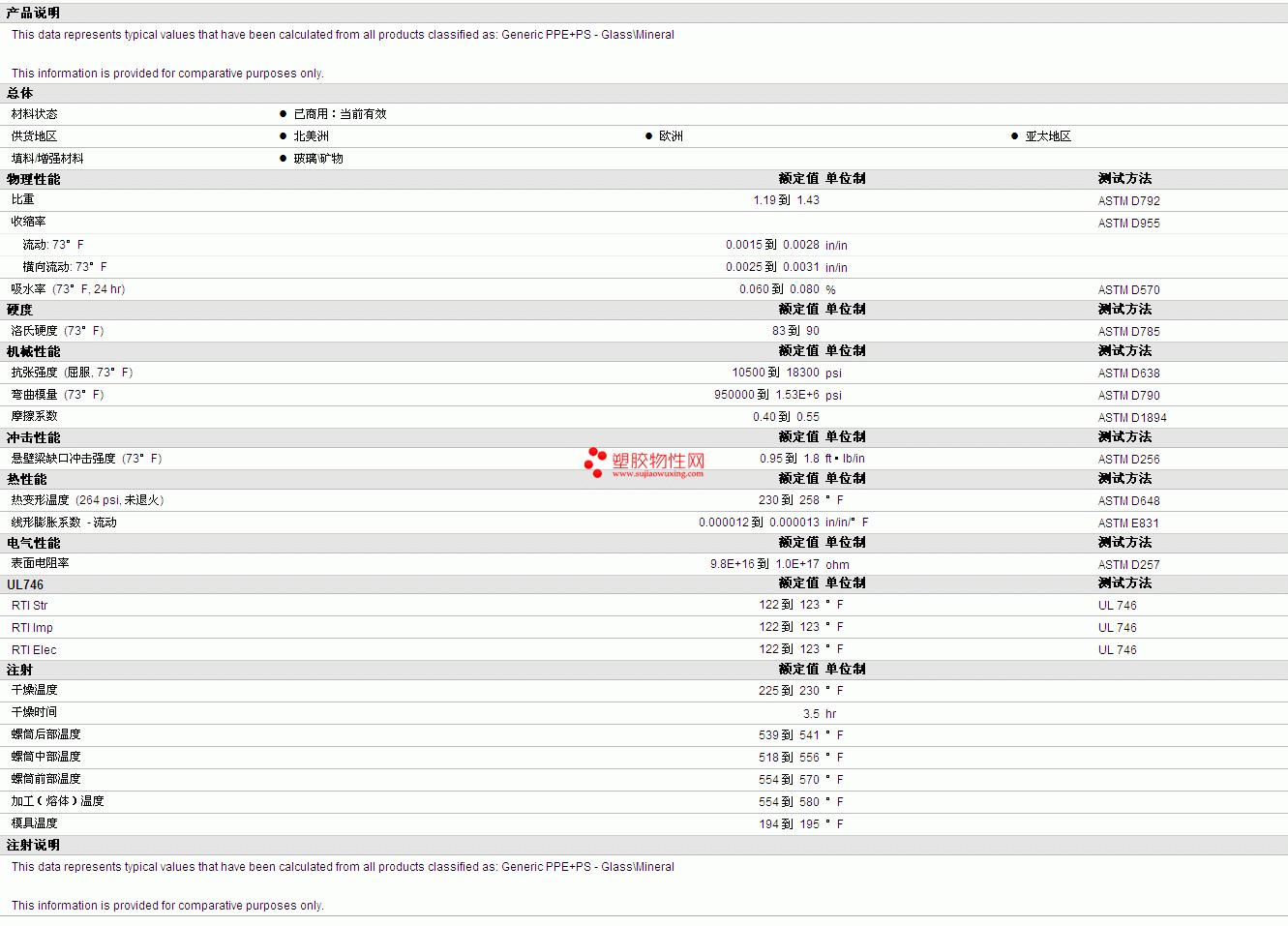1288x926 pixels.
Task: Click the 螺筒前部温度 row label
Action: click(x=45, y=779)
